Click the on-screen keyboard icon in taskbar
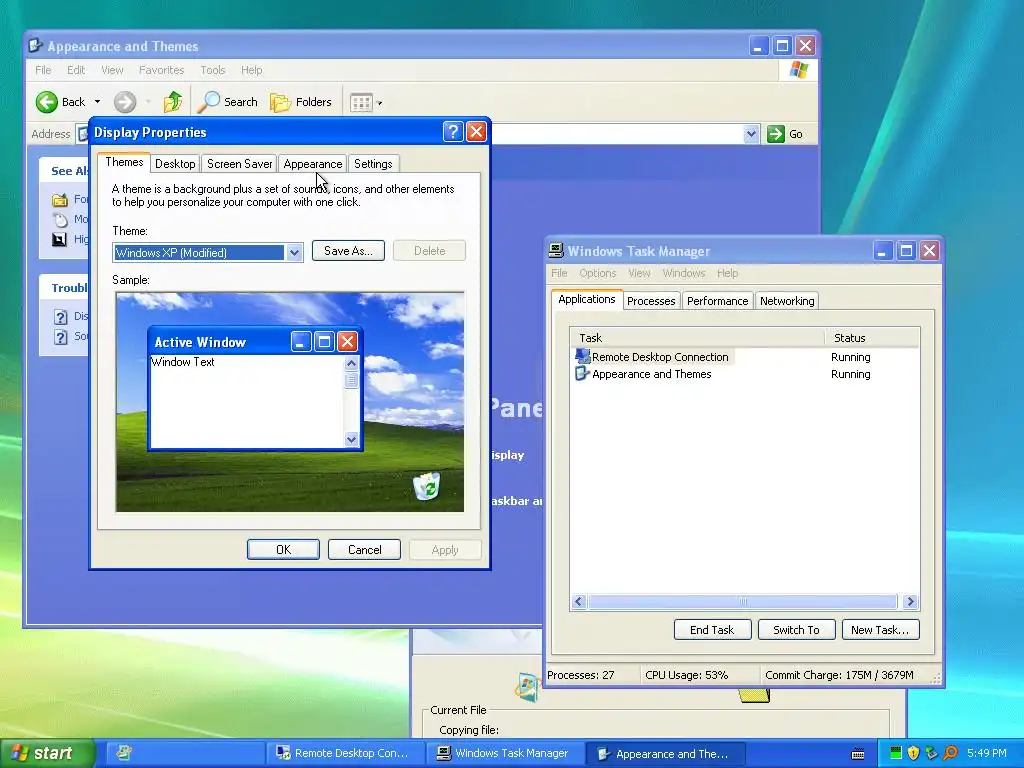 click(858, 754)
